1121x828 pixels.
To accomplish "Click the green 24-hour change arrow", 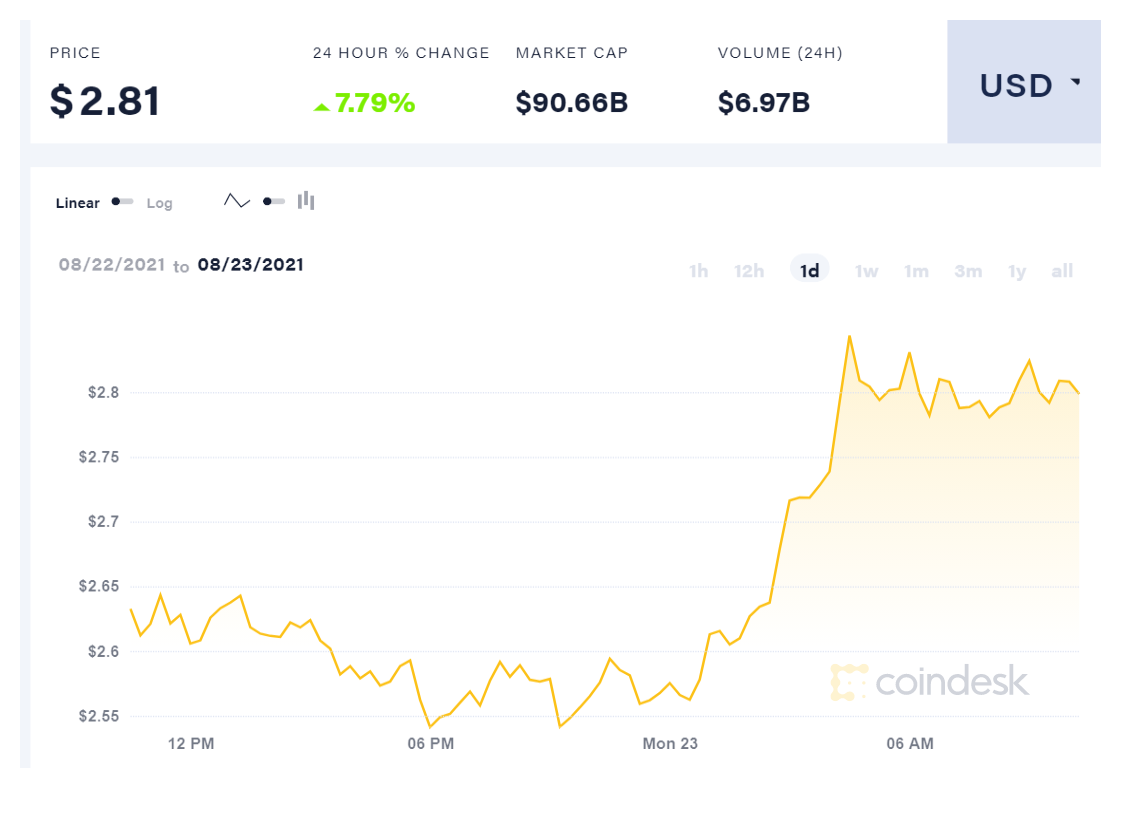I will pos(321,105).
